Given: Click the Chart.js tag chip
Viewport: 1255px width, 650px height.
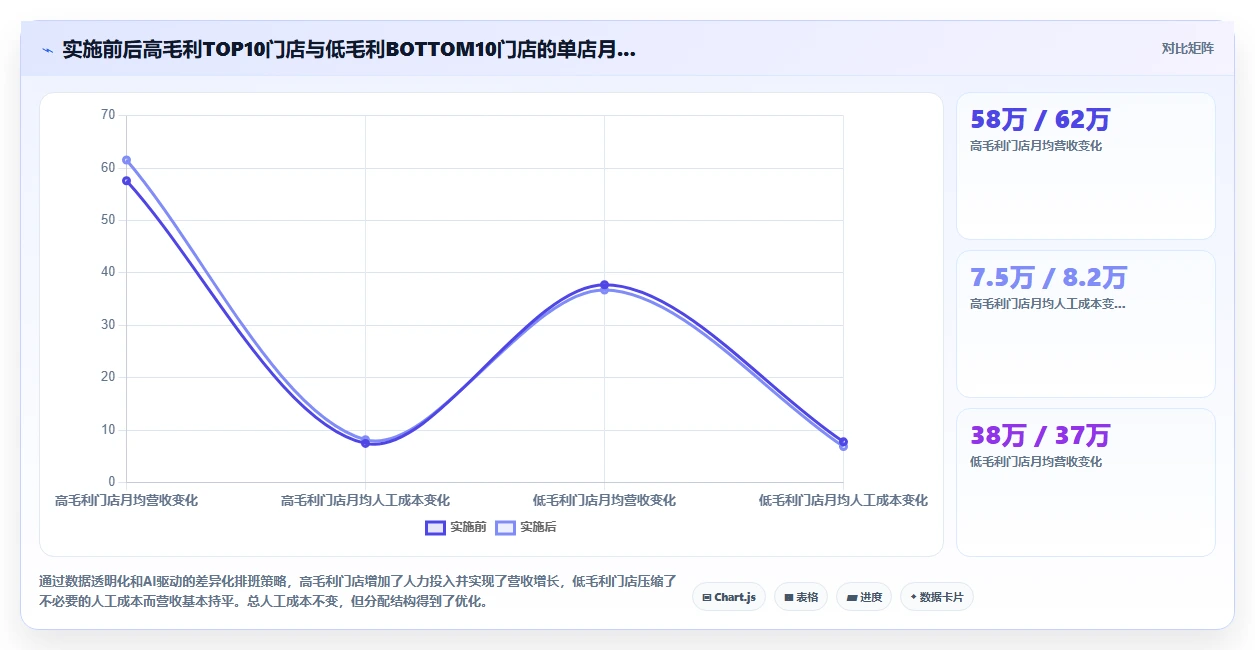Looking at the screenshot, I should click(x=729, y=597).
